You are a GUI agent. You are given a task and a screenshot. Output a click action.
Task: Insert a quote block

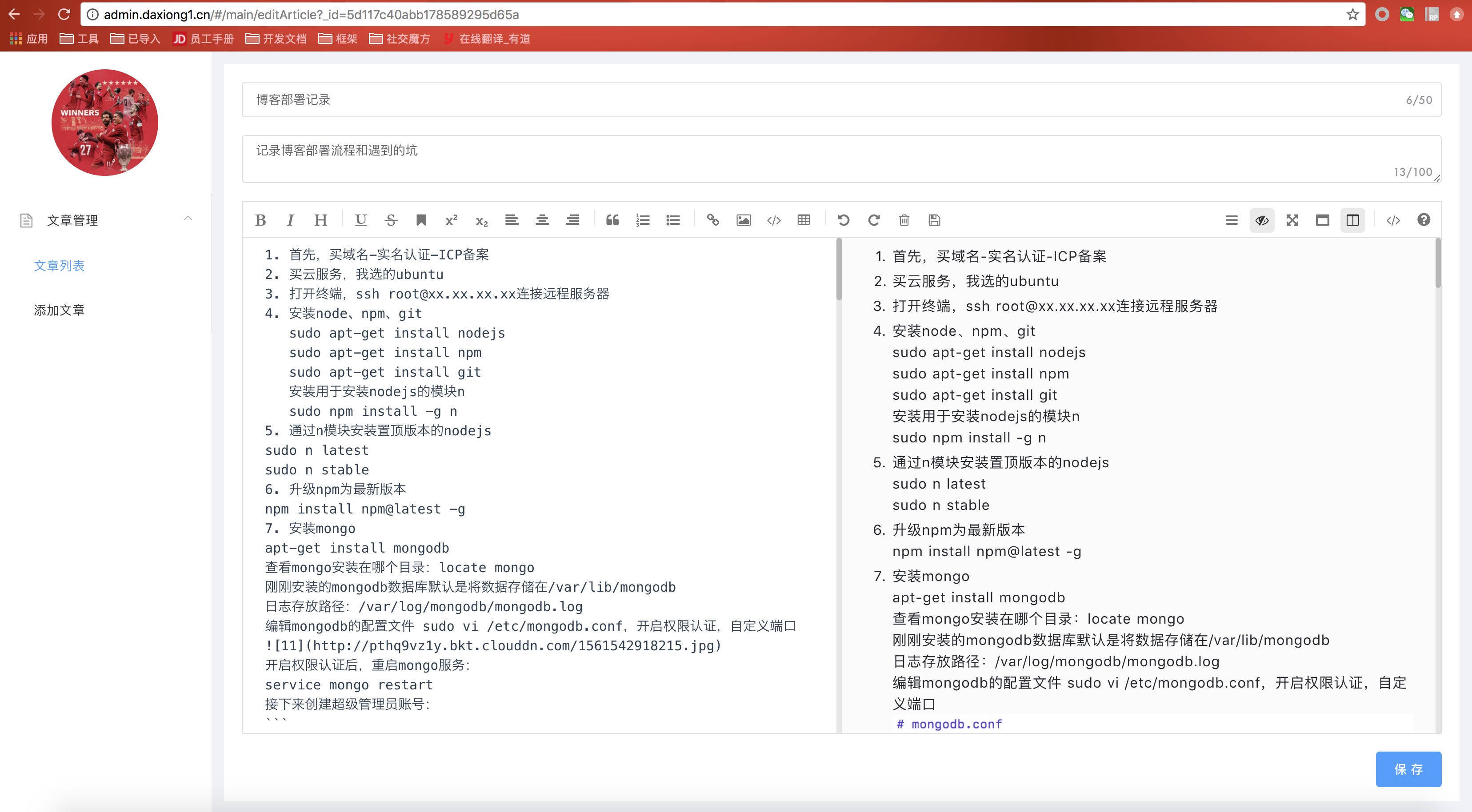[612, 220]
